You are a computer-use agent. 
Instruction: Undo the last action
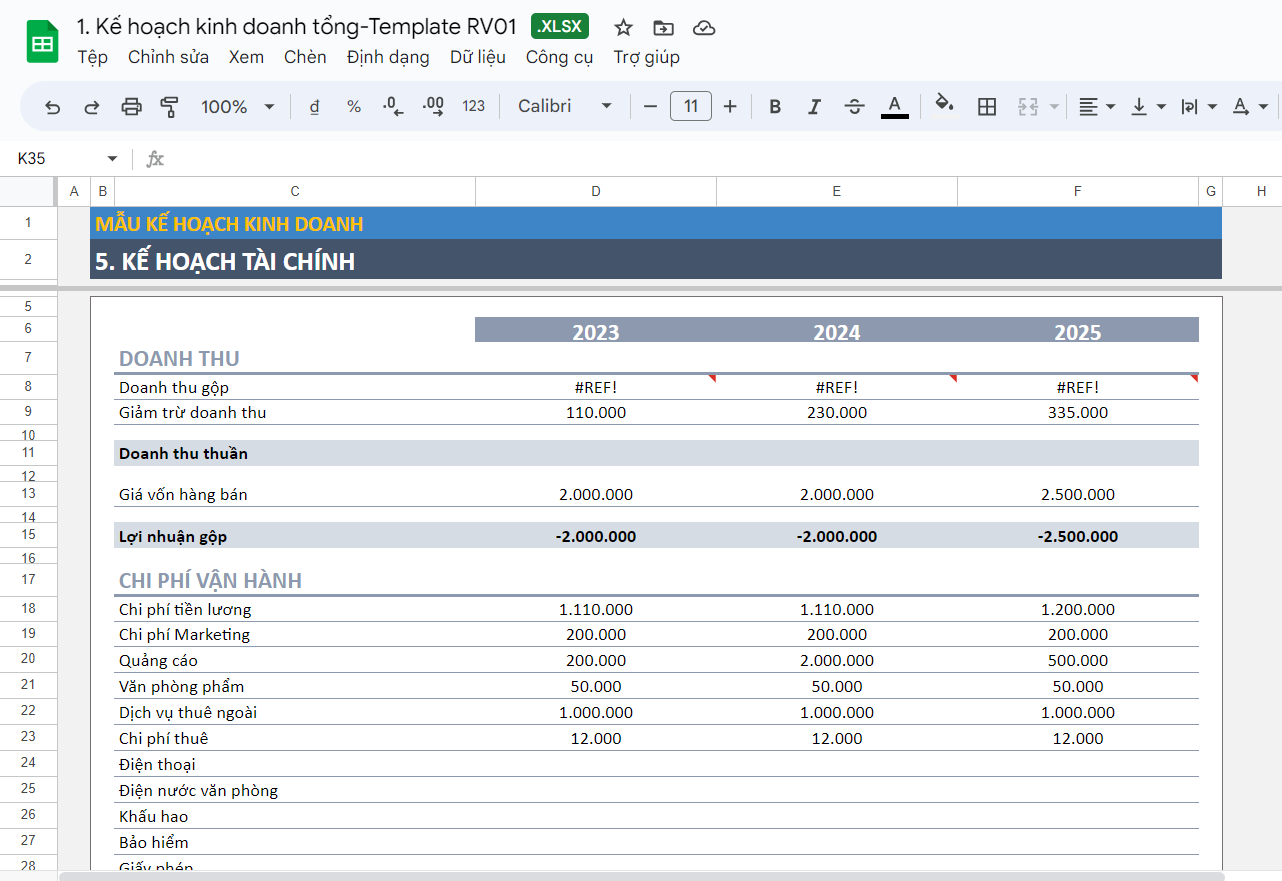[x=53, y=106]
